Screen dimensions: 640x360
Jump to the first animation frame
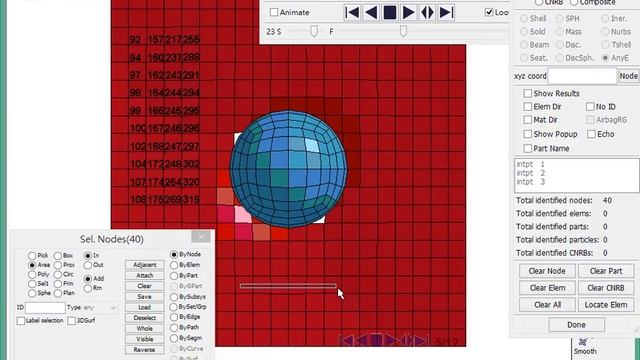pos(352,13)
